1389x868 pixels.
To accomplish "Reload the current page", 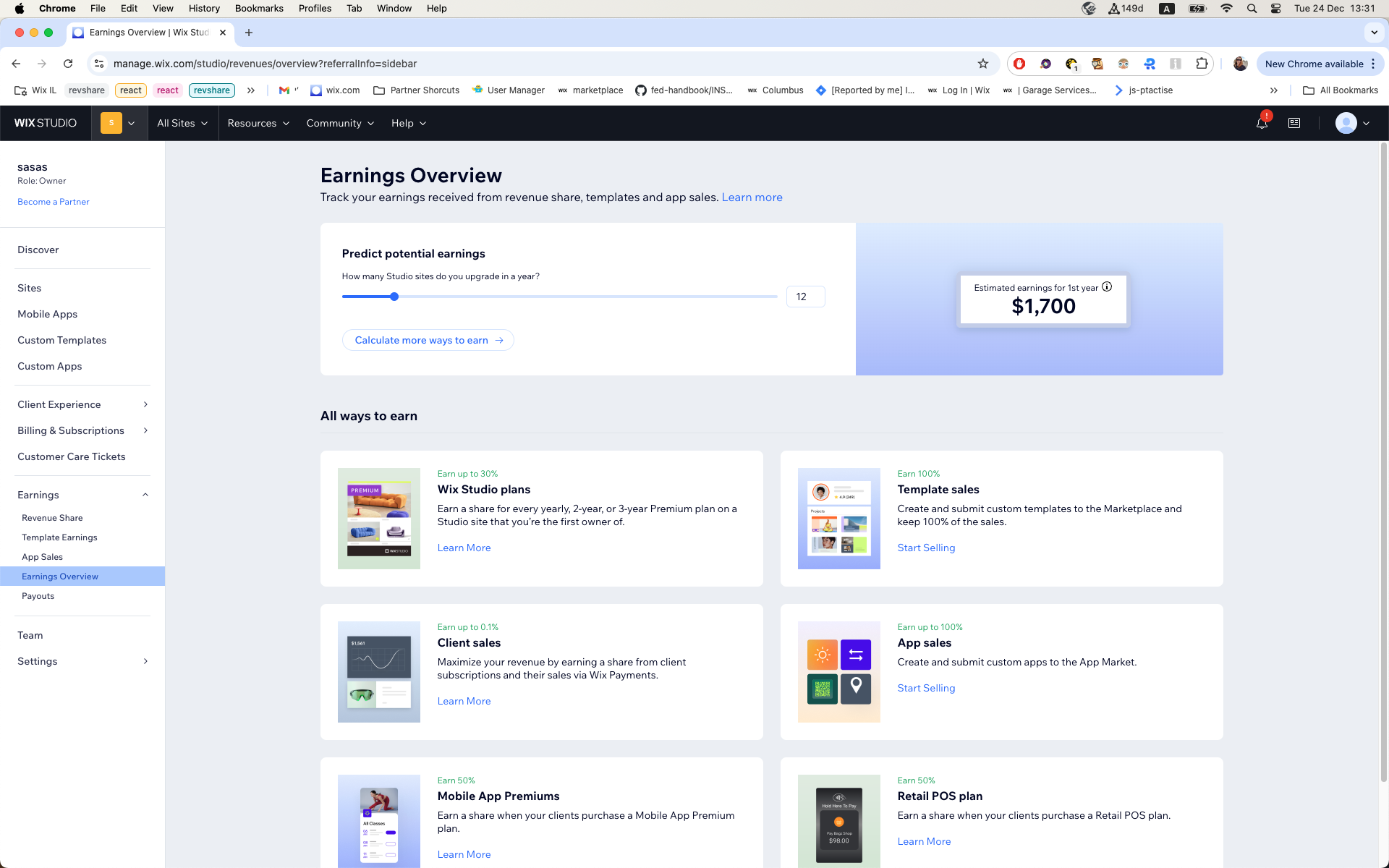I will (x=68, y=64).
